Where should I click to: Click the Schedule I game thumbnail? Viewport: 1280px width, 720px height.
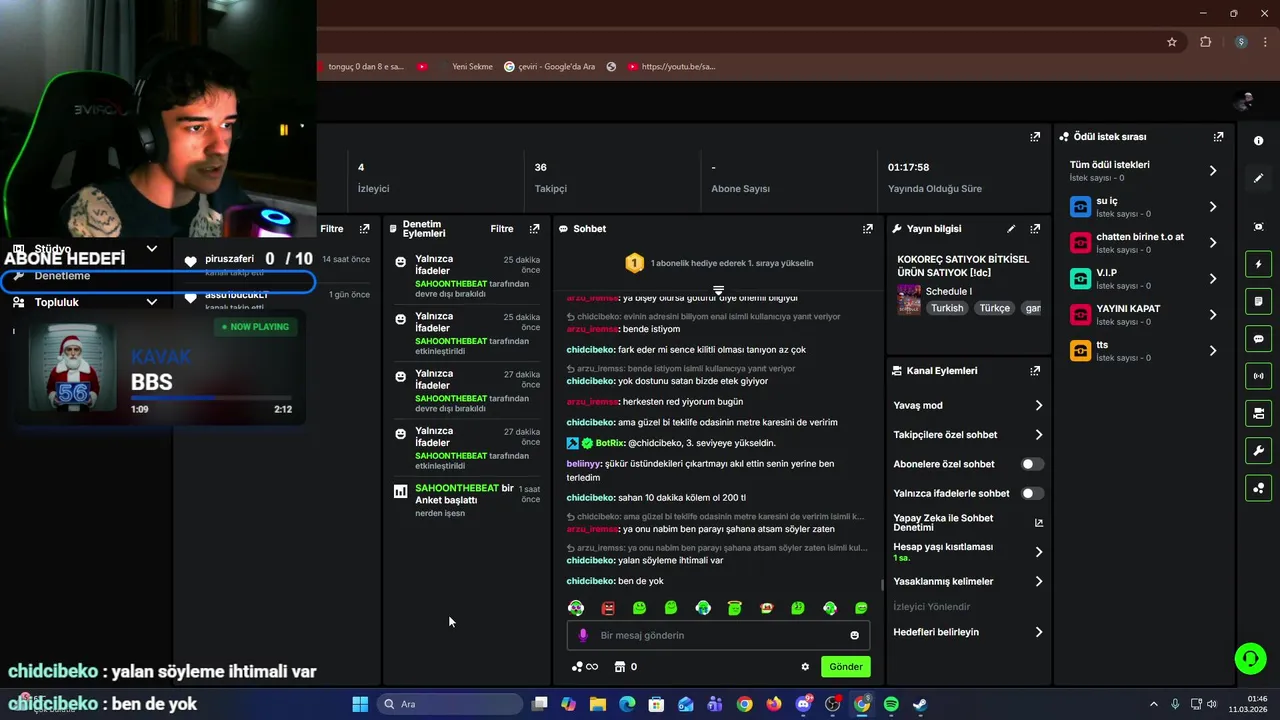pos(908,300)
